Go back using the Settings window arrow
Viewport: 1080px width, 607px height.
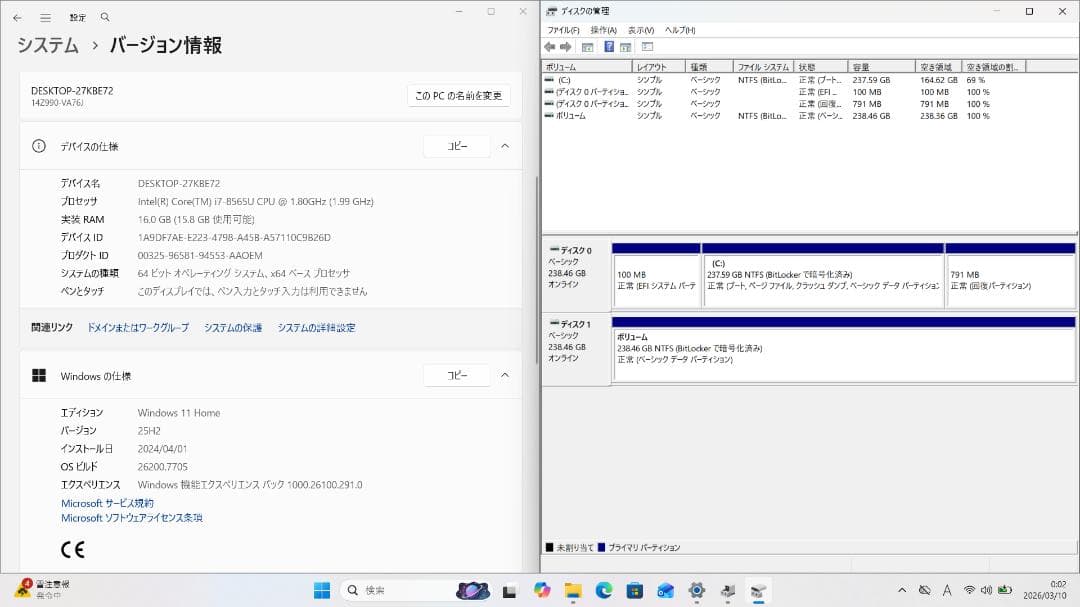tap(17, 17)
